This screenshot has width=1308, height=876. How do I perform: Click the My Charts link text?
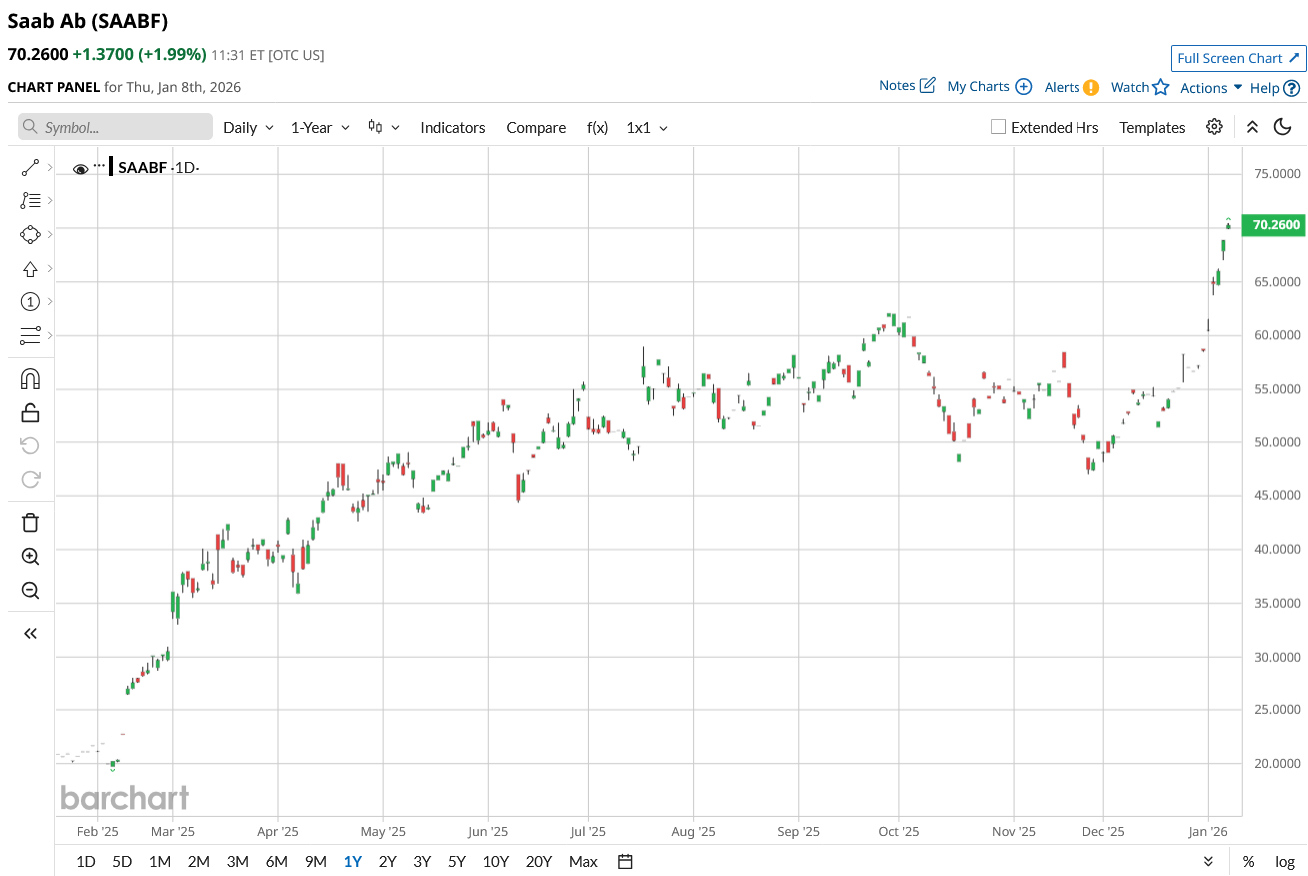[x=978, y=86]
